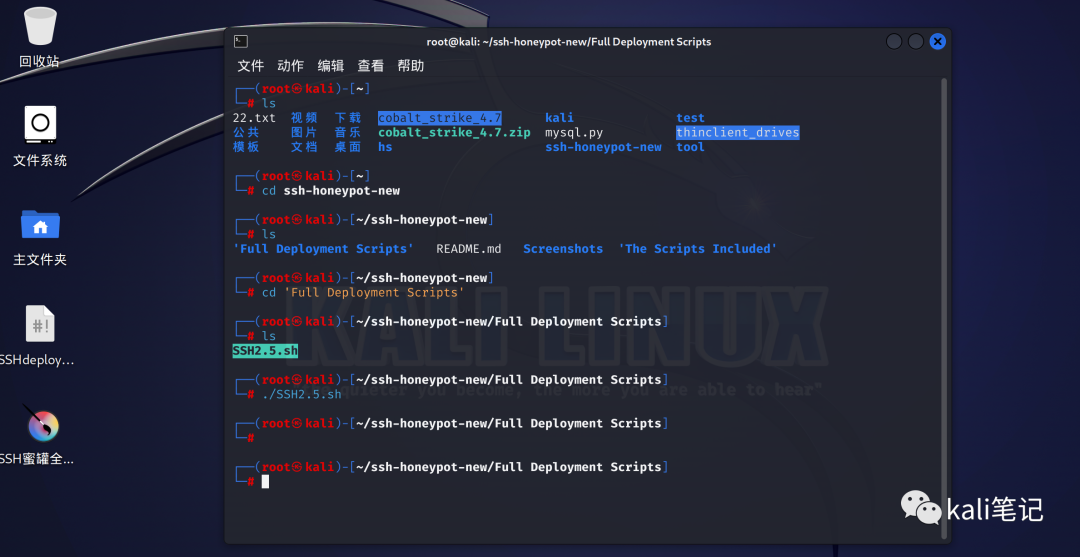Minimize the terminal window

coord(894,41)
